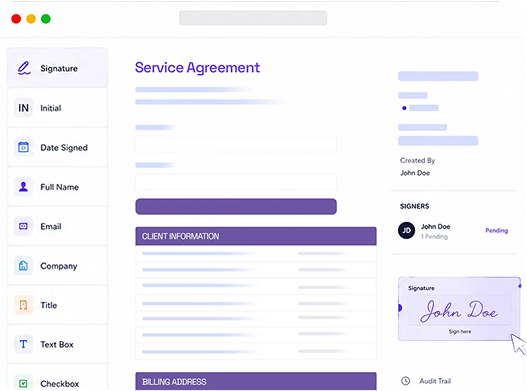Open the Audit Trail clock icon

pyautogui.click(x=406, y=381)
